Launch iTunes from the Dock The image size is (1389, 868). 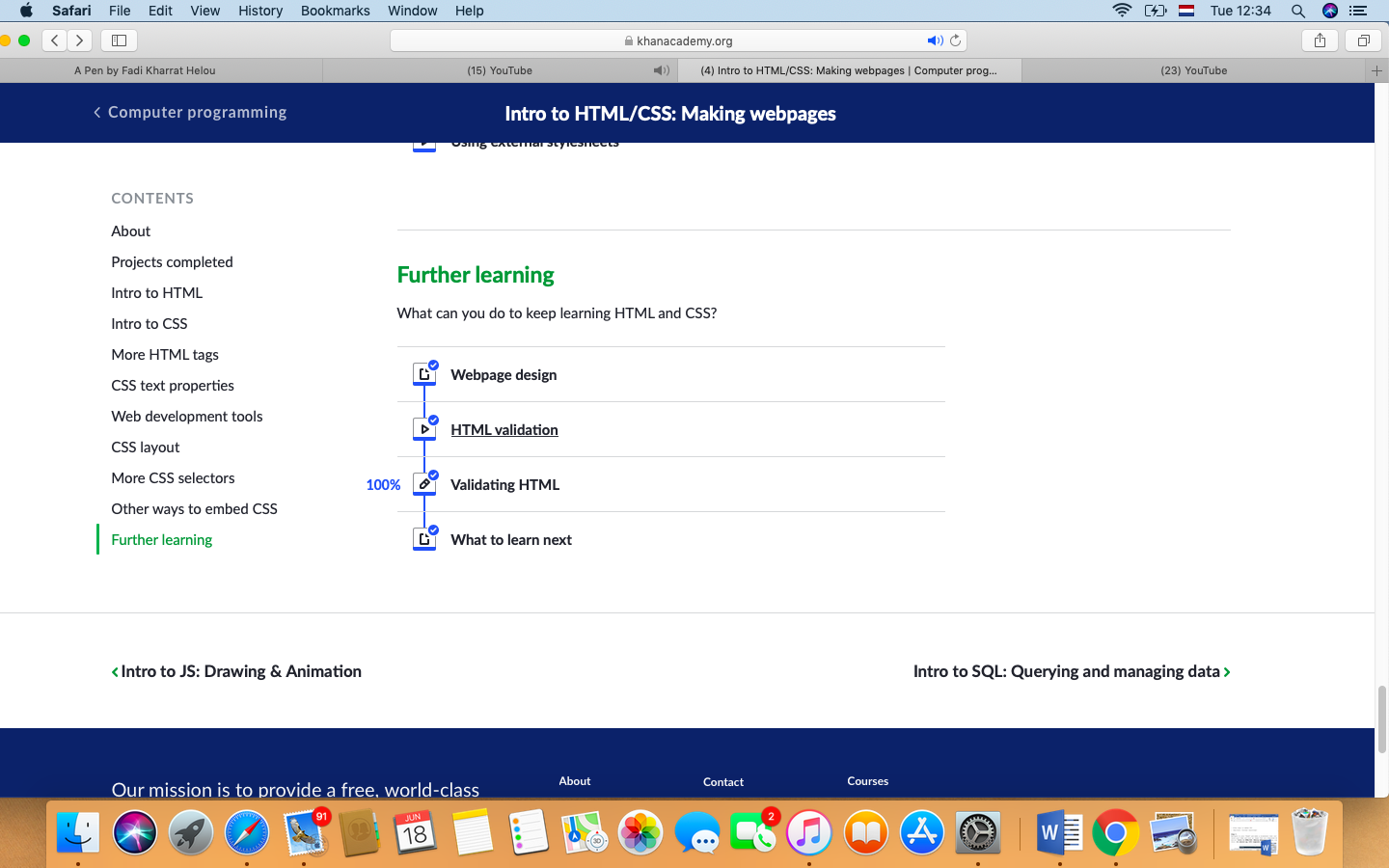[x=808, y=832]
